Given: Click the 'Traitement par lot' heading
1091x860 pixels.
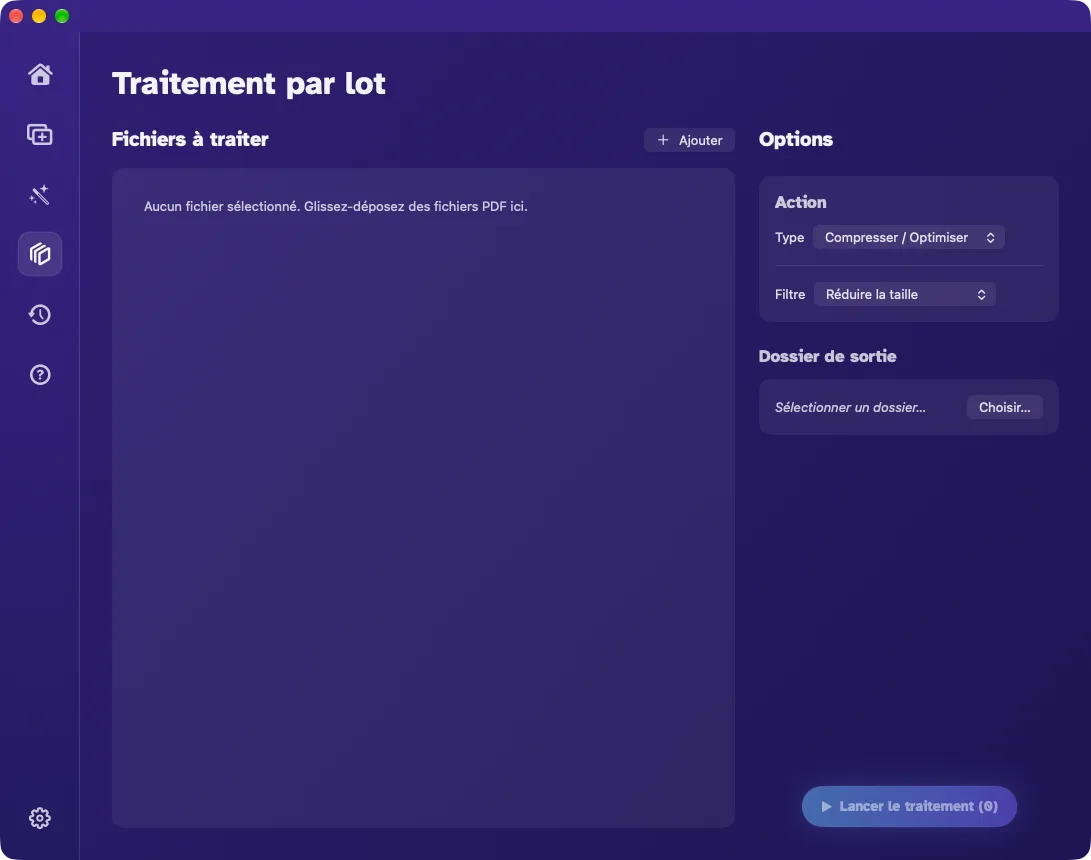Looking at the screenshot, I should (x=248, y=83).
